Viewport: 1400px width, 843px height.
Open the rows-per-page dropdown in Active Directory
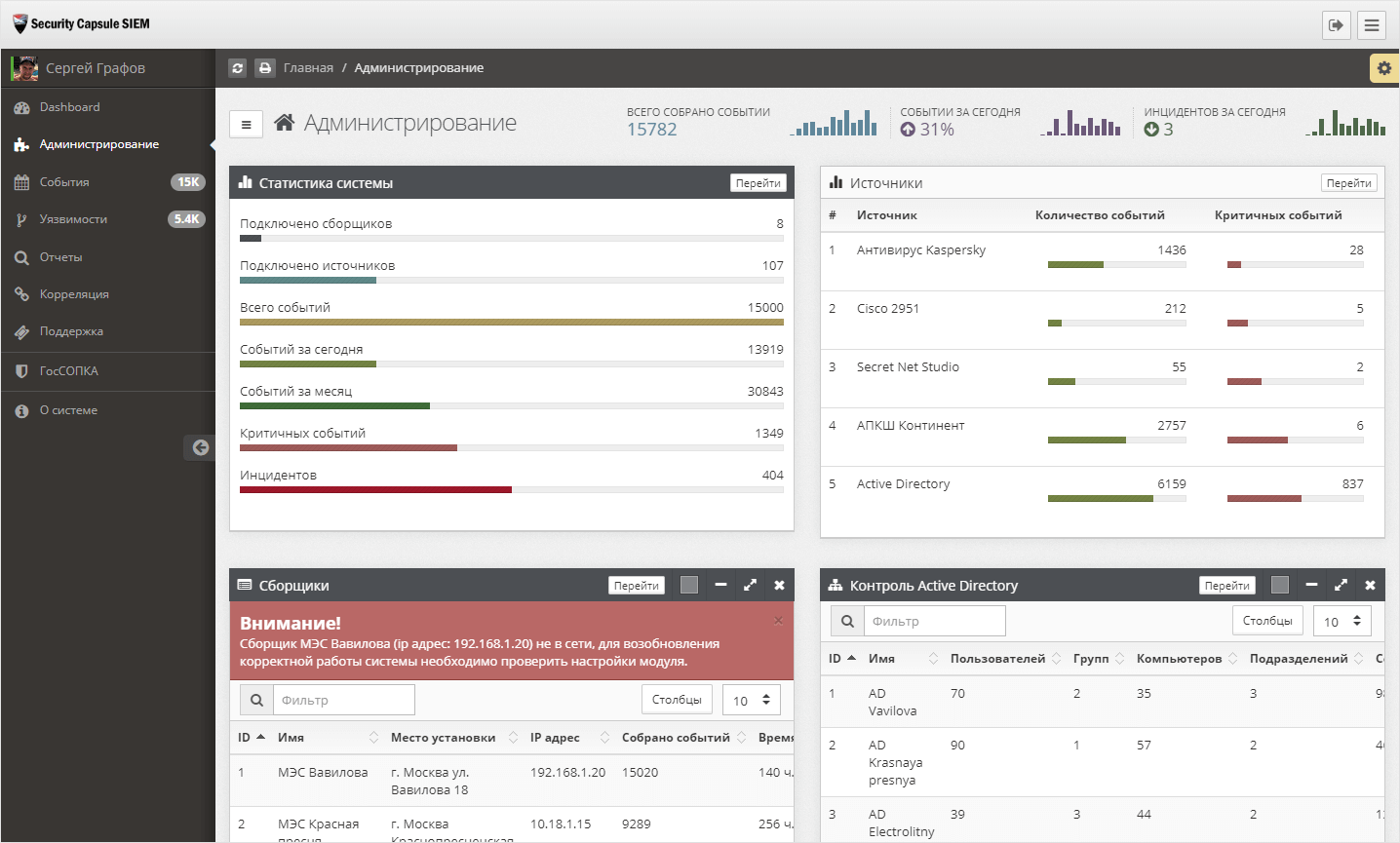[1342, 621]
